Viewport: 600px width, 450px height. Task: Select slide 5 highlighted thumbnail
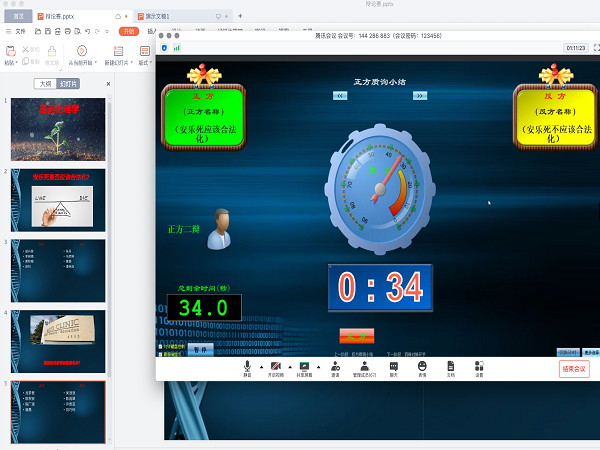click(x=58, y=412)
